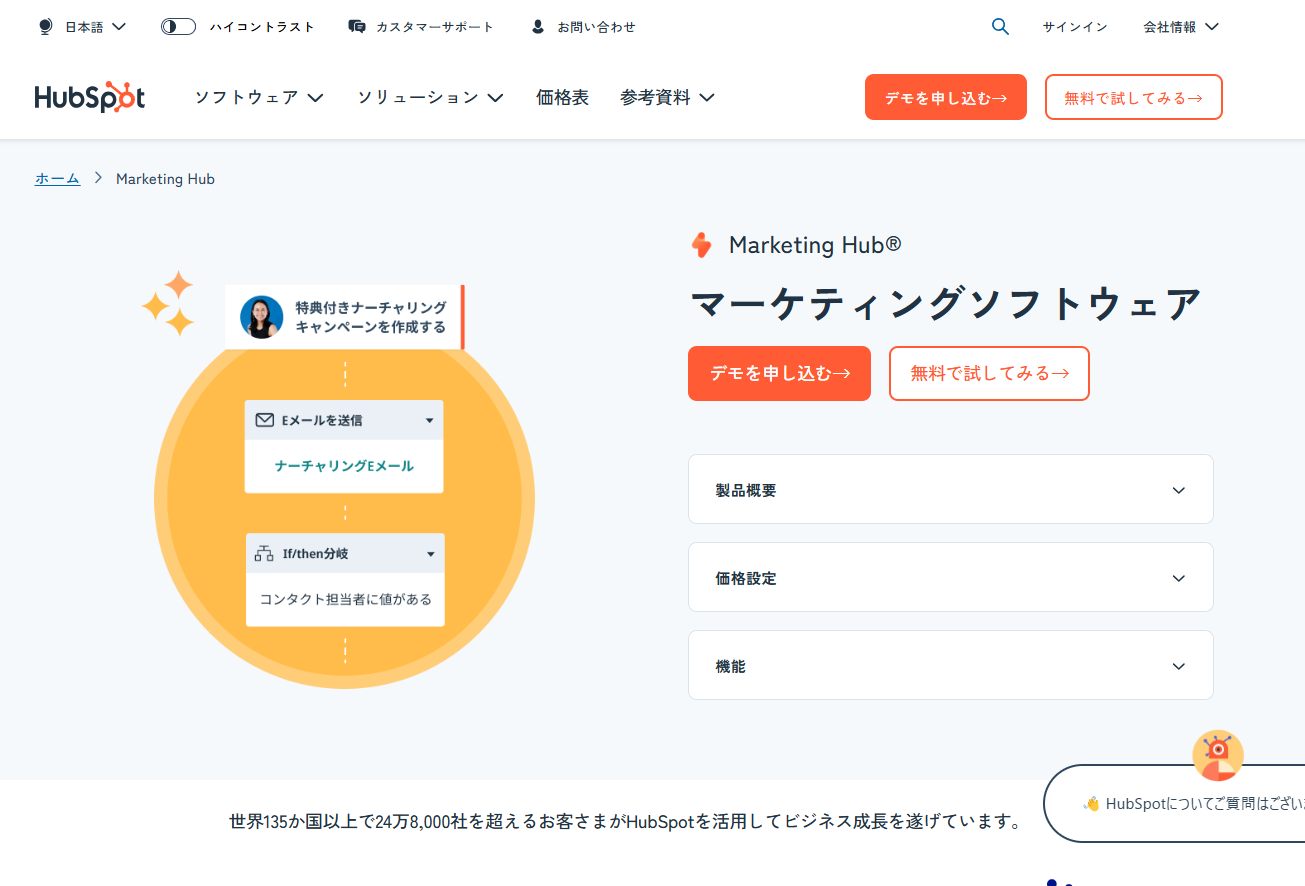Image resolution: width=1305 pixels, height=886 pixels.
Task: Open the HubSpot chatbot avatar
Action: coord(1218,756)
